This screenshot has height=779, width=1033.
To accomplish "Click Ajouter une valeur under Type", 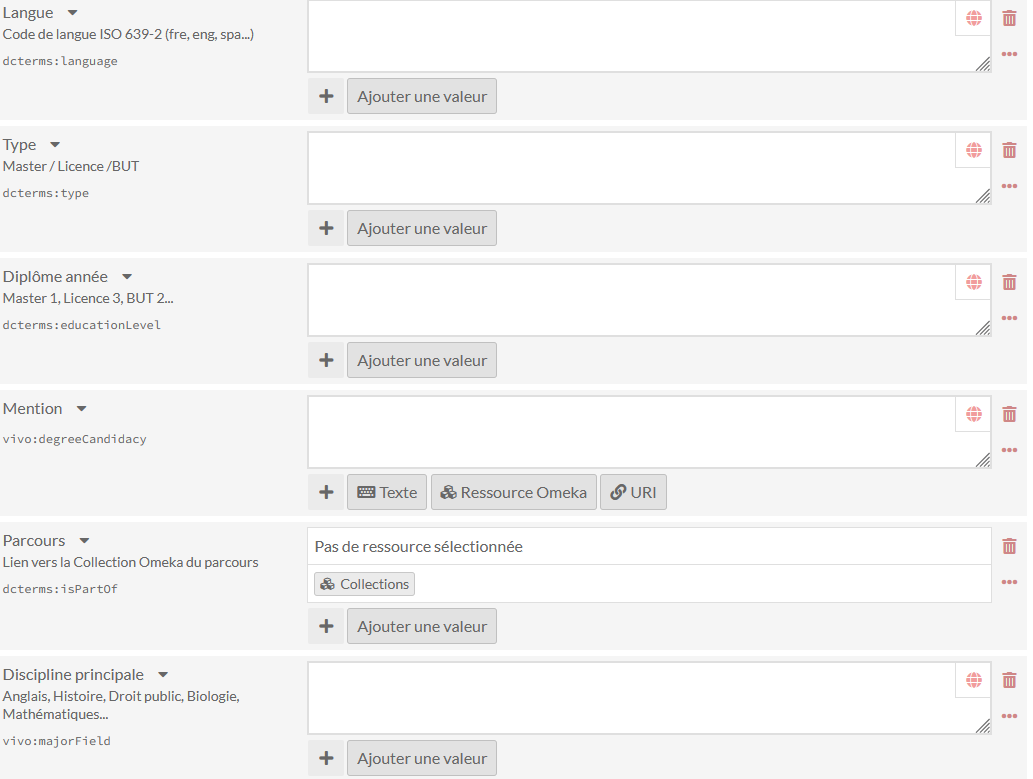I will pos(422,228).
